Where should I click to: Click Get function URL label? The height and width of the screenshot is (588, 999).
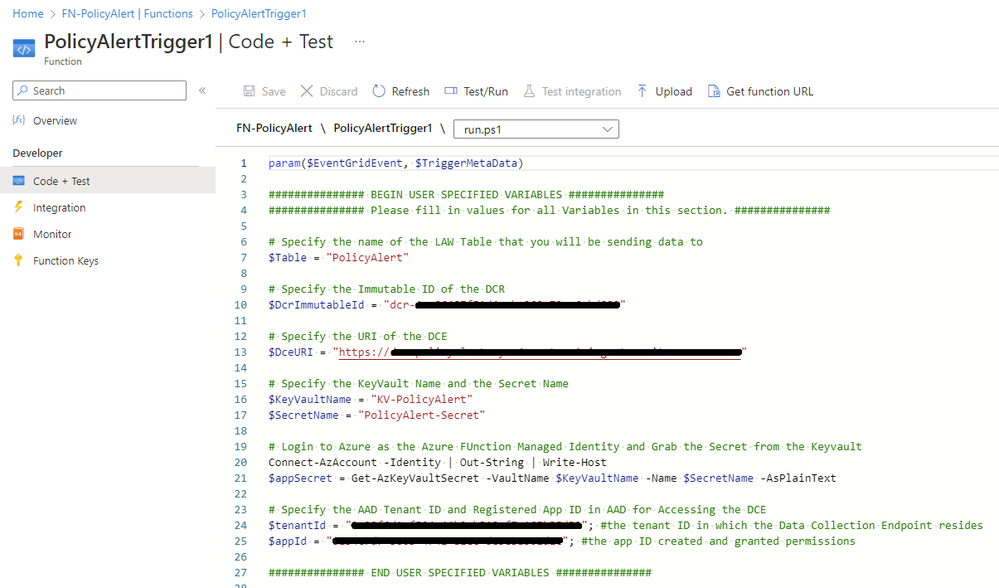(770, 92)
